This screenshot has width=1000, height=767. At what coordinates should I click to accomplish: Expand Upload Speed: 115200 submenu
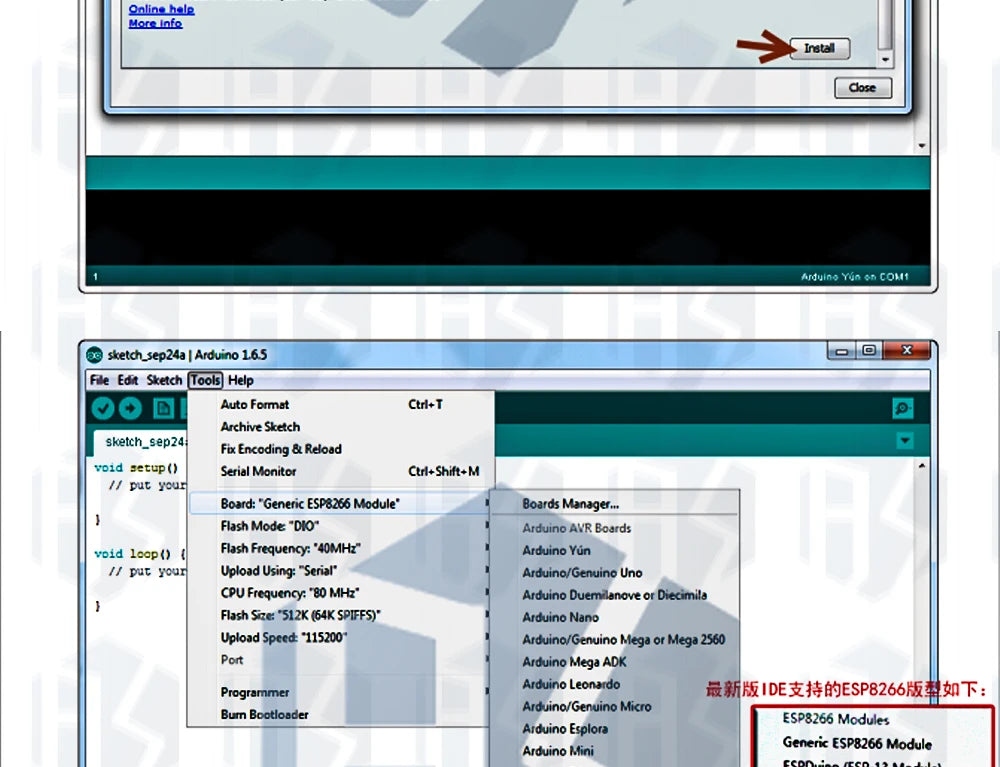tap(341, 638)
